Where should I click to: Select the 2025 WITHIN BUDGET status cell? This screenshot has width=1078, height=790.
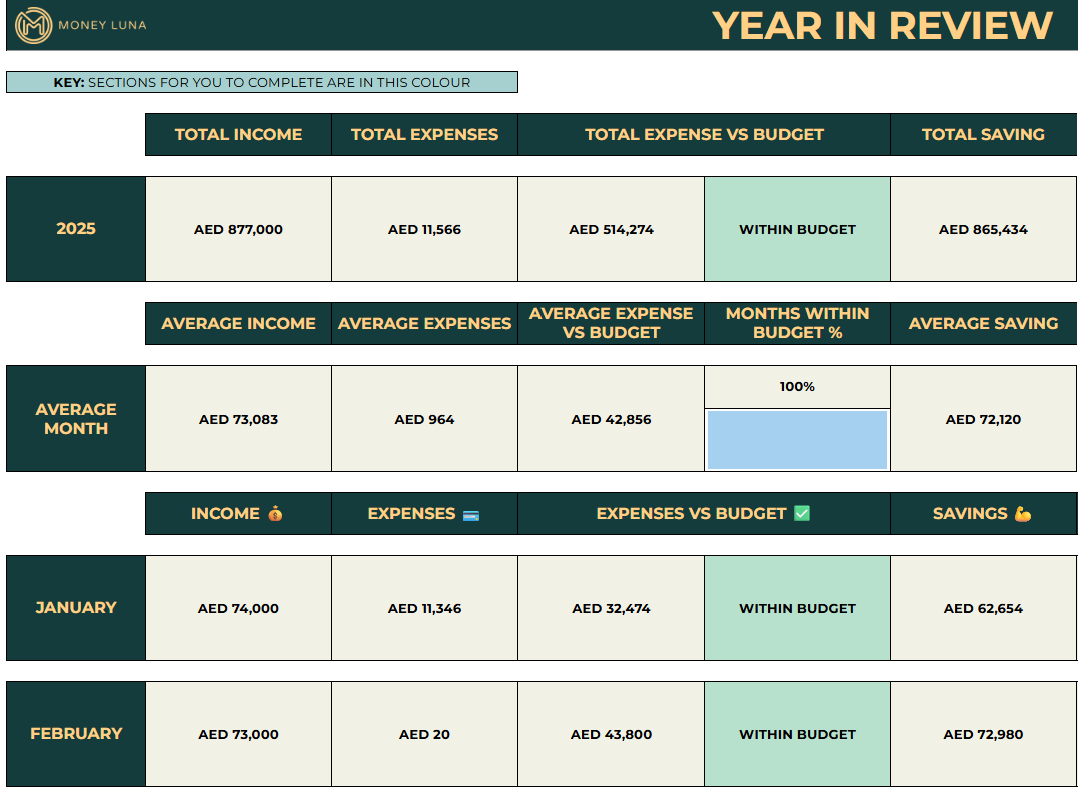[x=797, y=229]
